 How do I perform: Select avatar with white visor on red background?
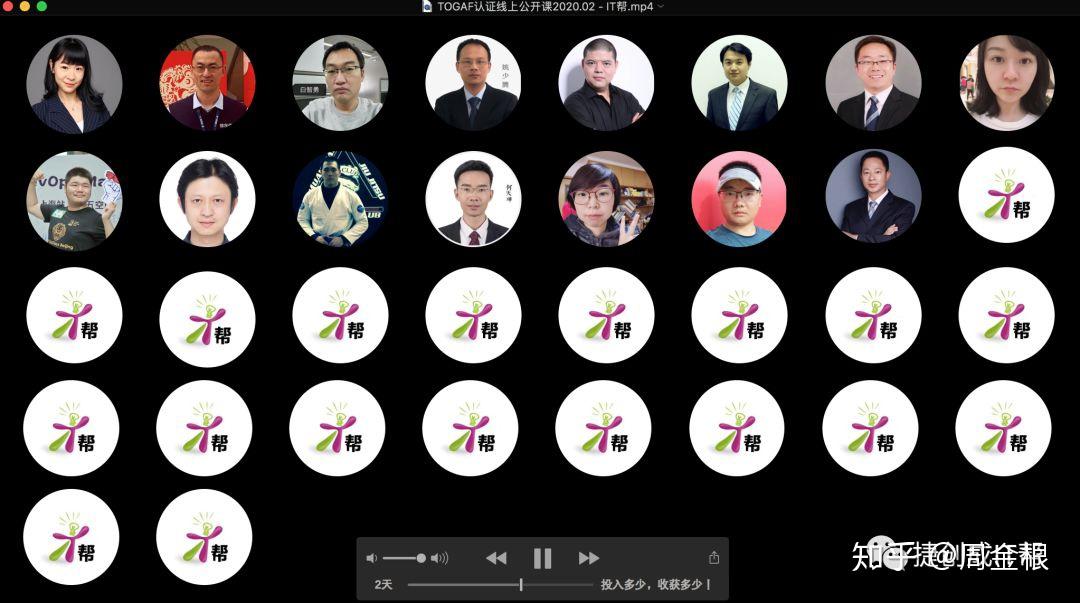click(x=738, y=199)
